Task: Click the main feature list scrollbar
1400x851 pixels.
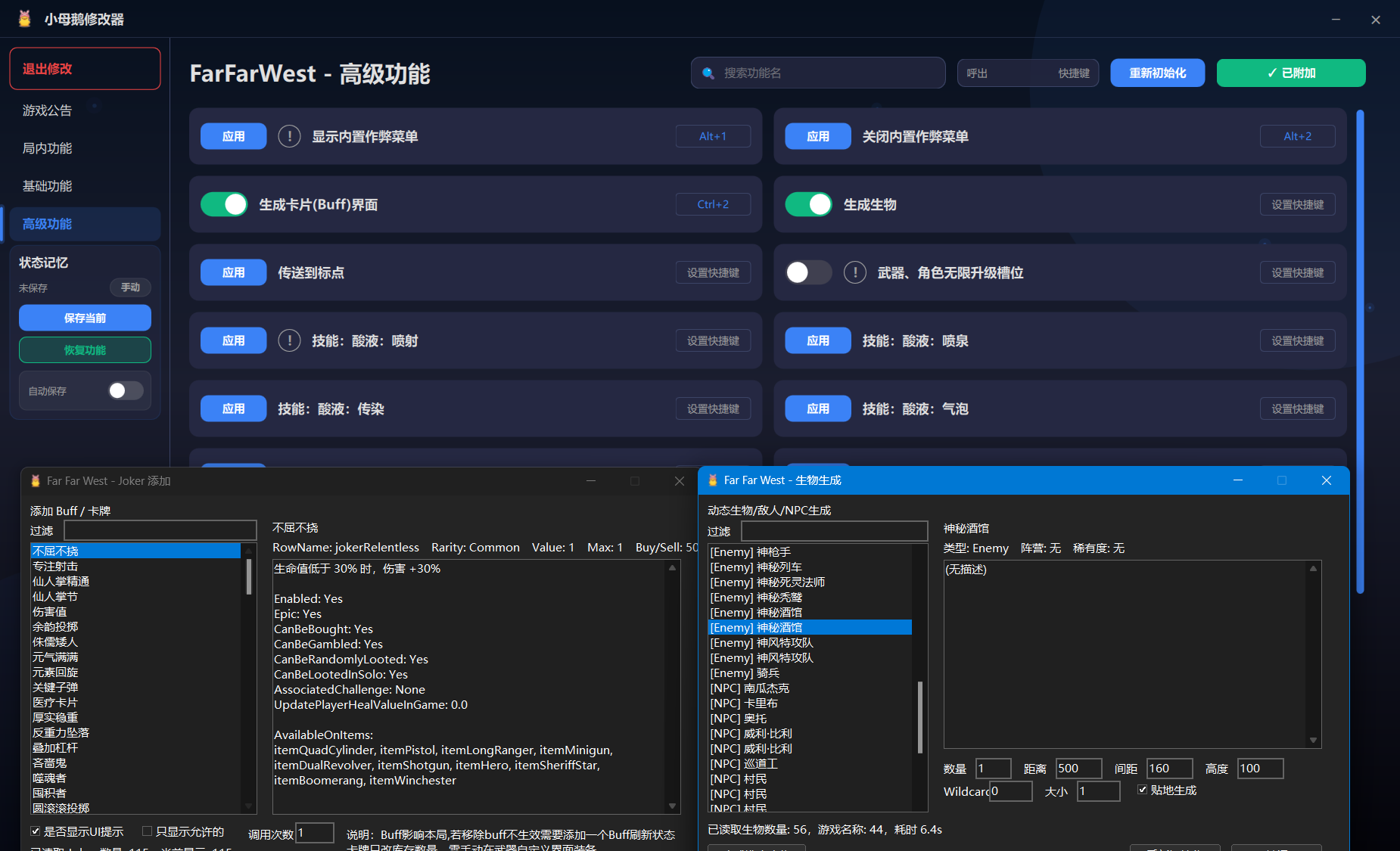Action: [x=1360, y=352]
